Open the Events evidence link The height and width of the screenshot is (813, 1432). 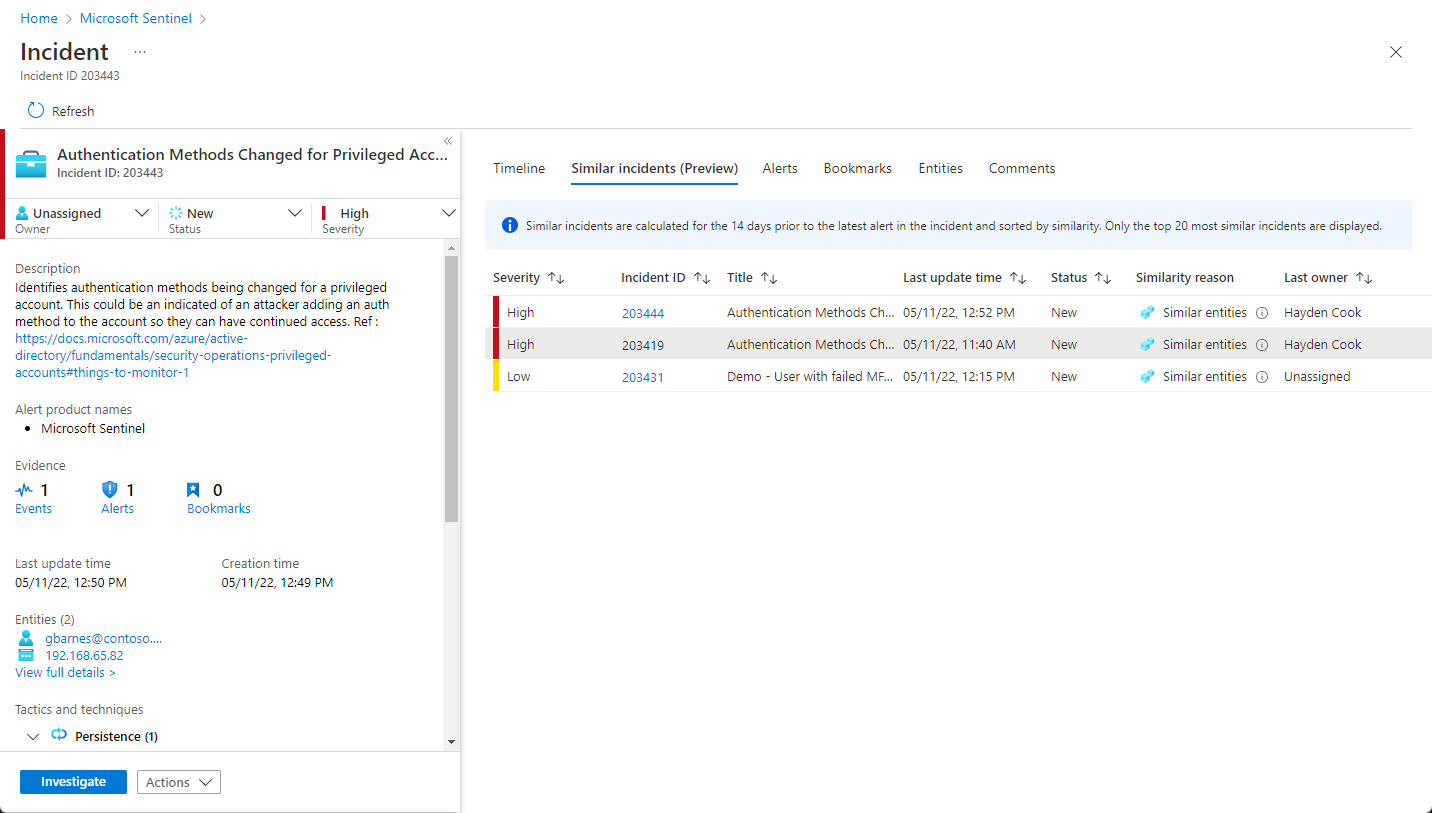tap(33, 508)
